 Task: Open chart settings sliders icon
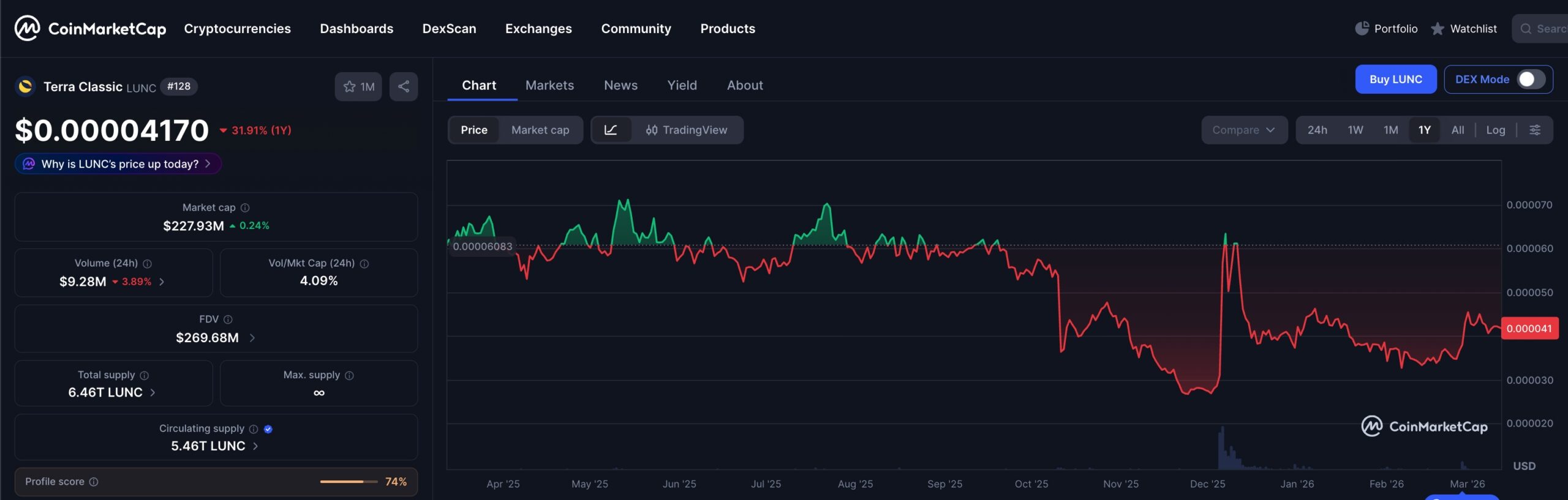point(1535,130)
